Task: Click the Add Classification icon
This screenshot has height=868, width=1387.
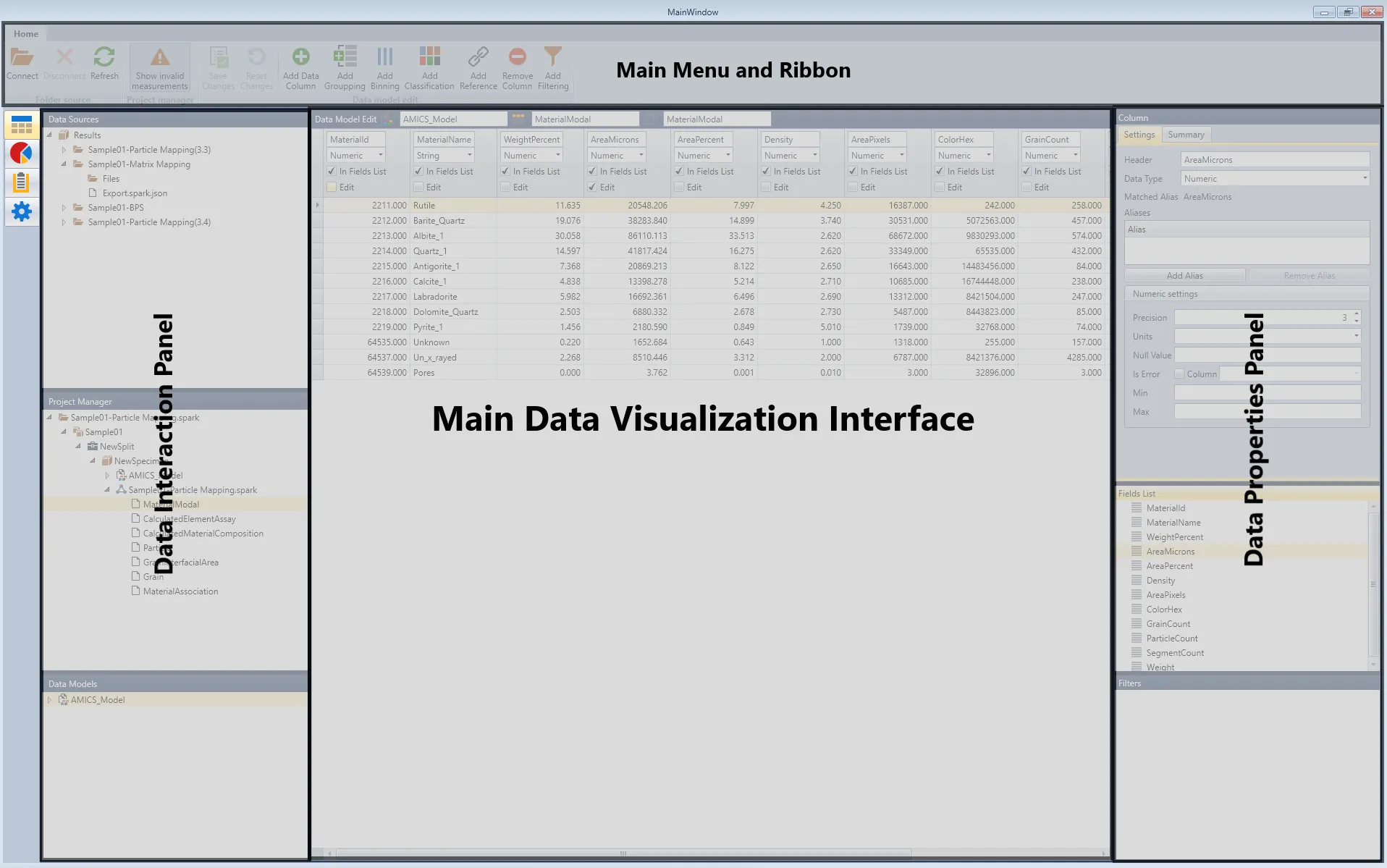Action: tap(429, 56)
